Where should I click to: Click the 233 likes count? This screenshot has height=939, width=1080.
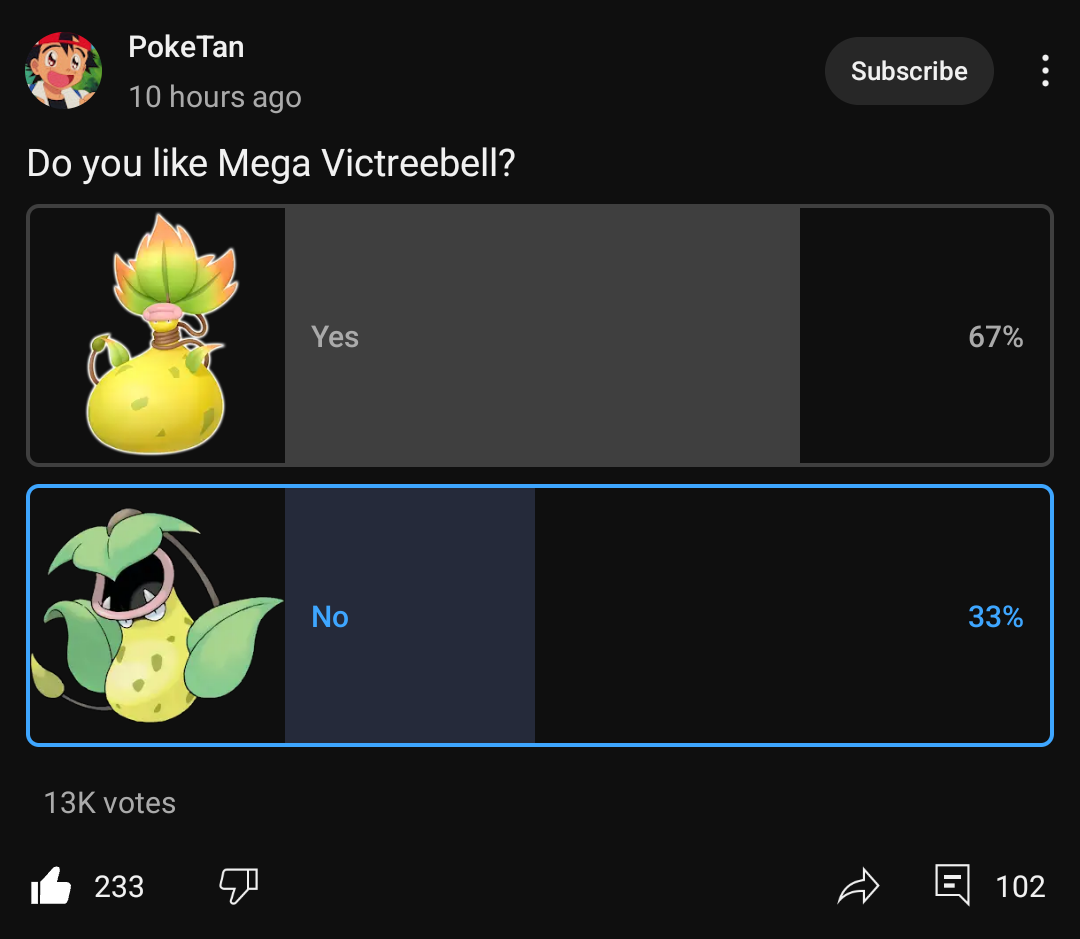coord(119,887)
